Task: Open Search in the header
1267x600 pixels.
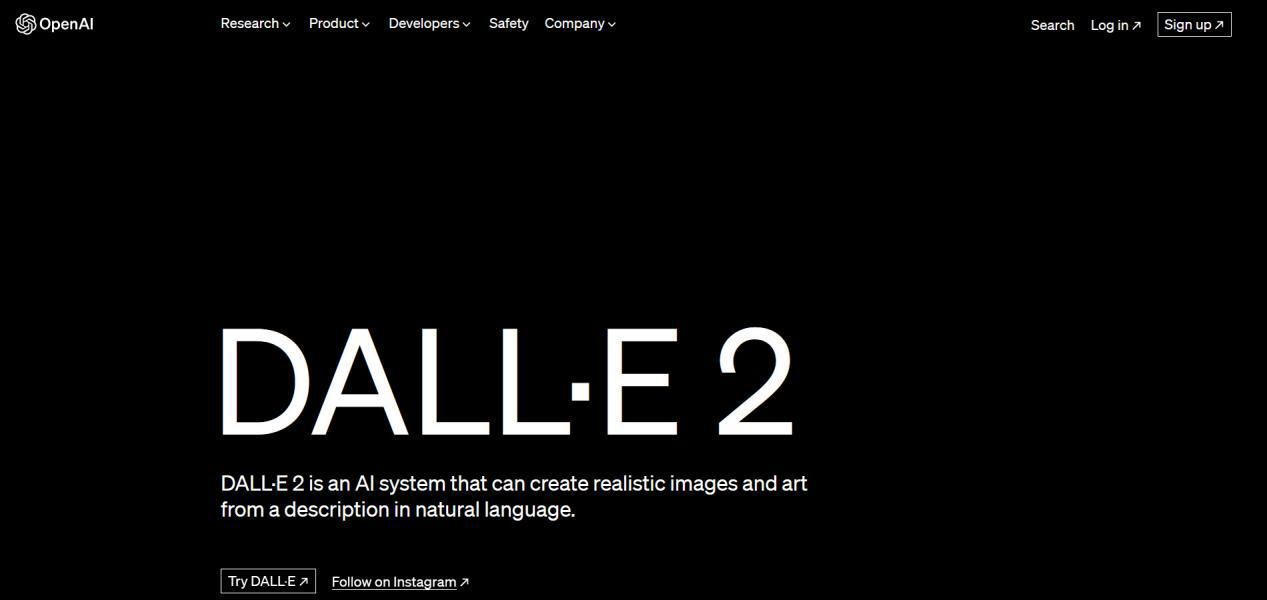Action: [1052, 25]
